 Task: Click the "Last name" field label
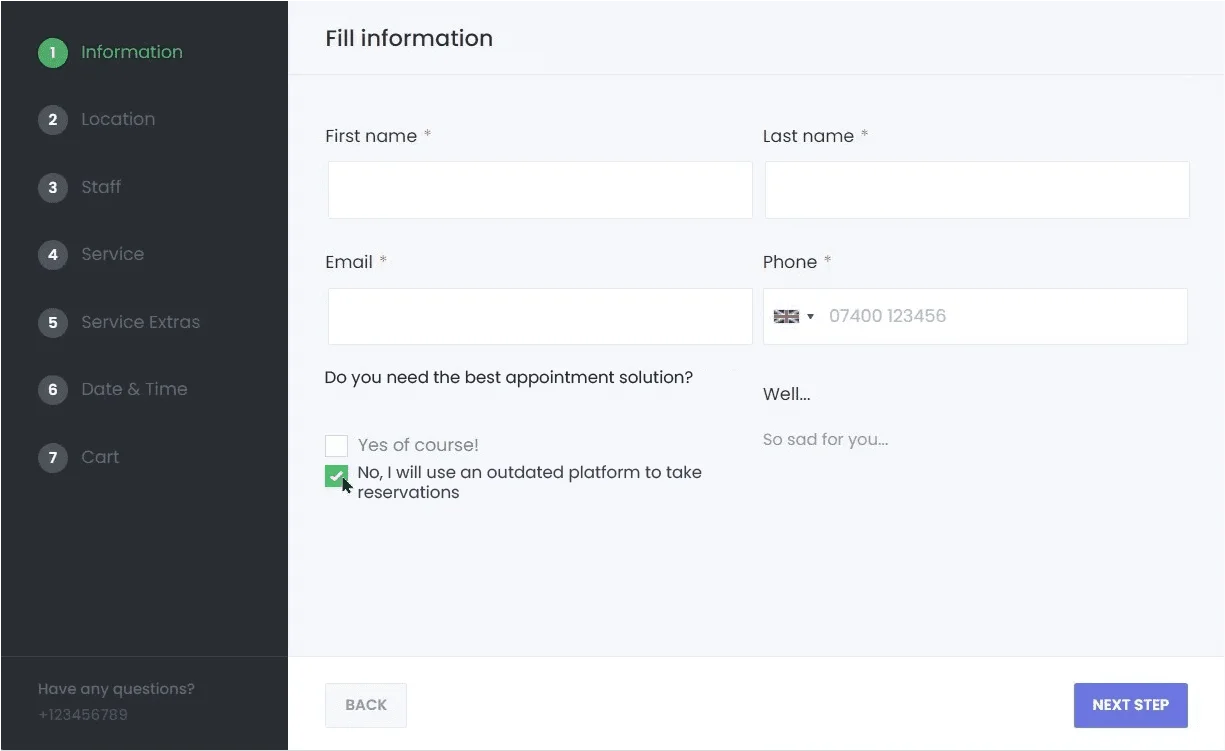point(808,136)
